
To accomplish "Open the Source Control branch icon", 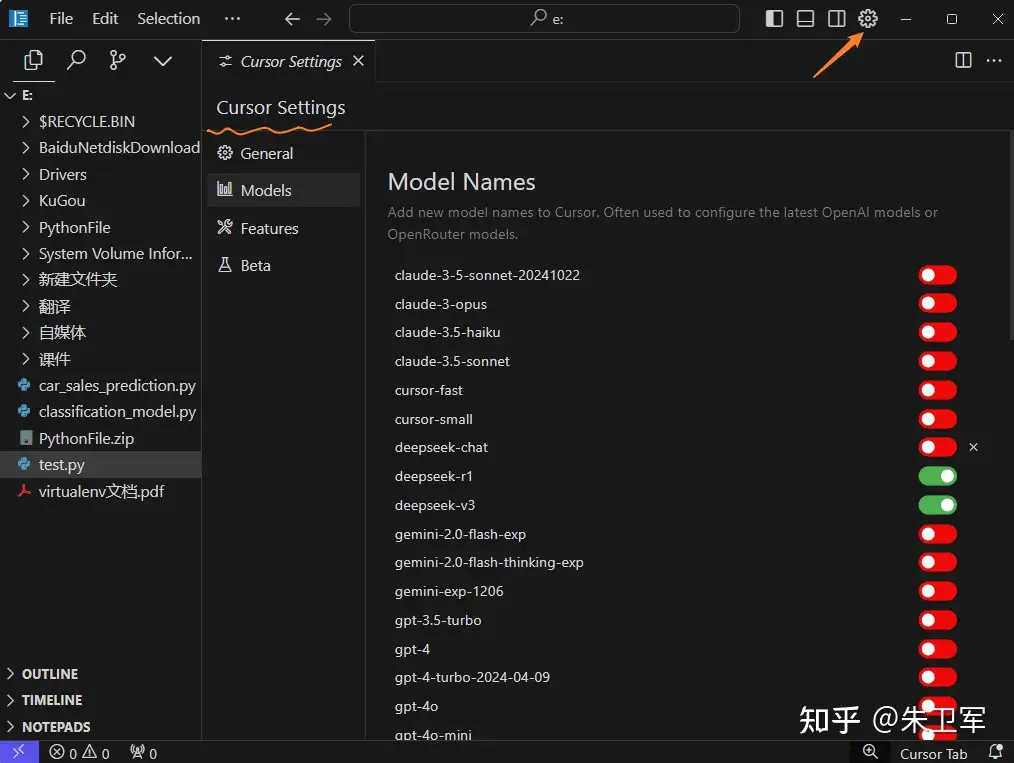I will click(118, 61).
